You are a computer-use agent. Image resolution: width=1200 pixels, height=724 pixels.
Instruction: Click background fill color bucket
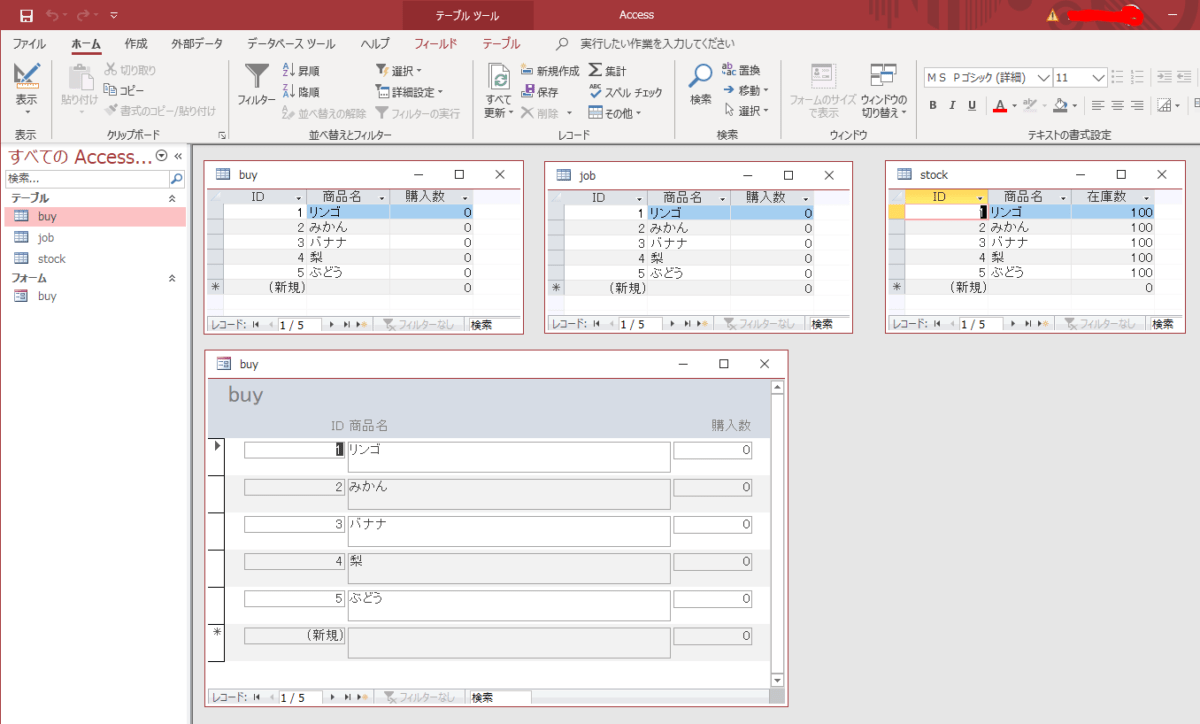tap(1061, 105)
